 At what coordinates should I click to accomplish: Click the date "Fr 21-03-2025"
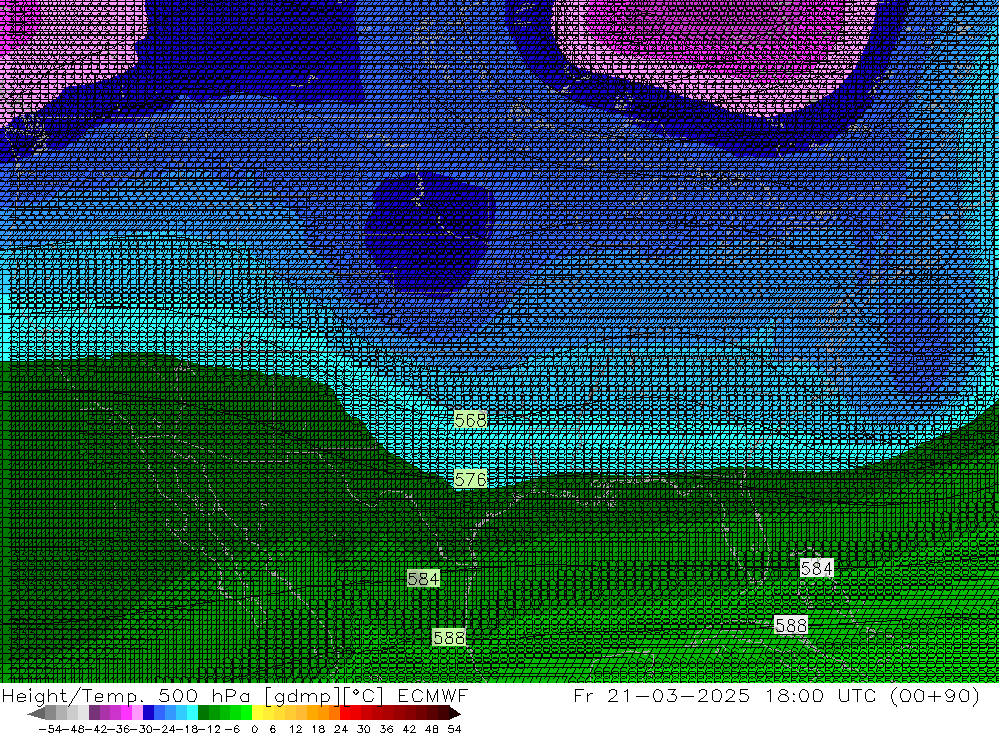click(661, 695)
